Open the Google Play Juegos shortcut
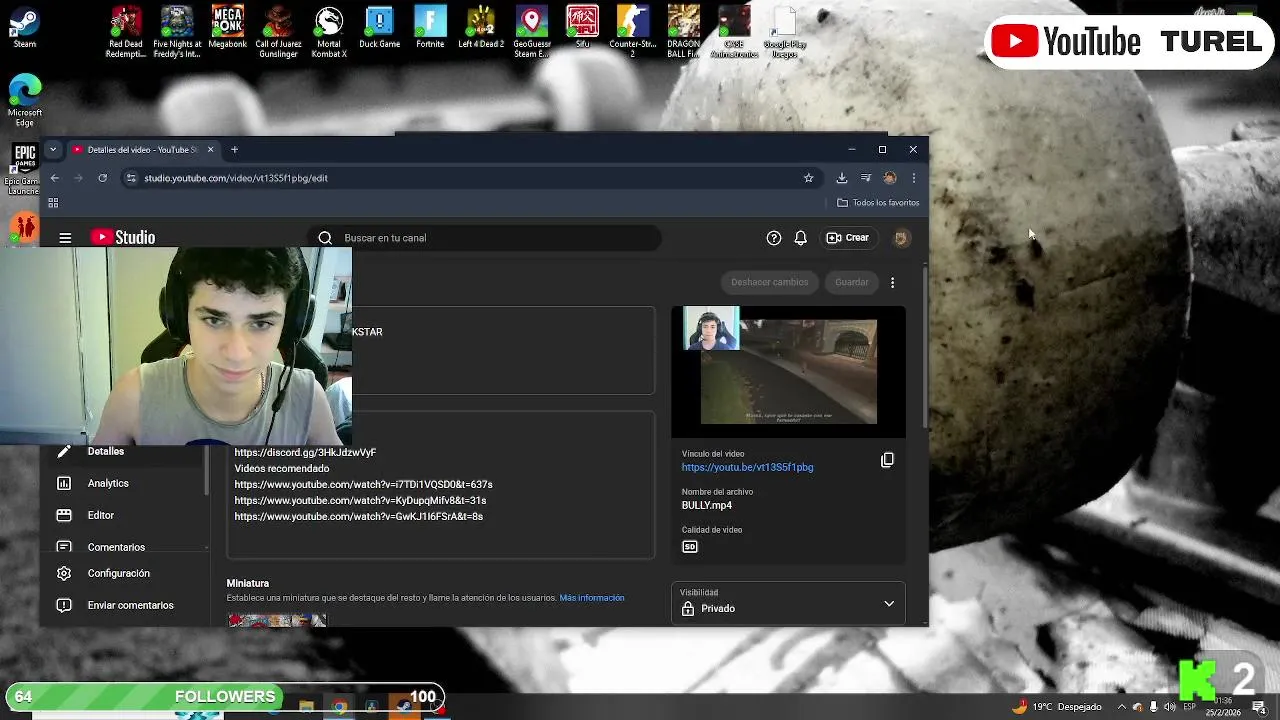The width and height of the screenshot is (1280, 720). click(x=785, y=32)
